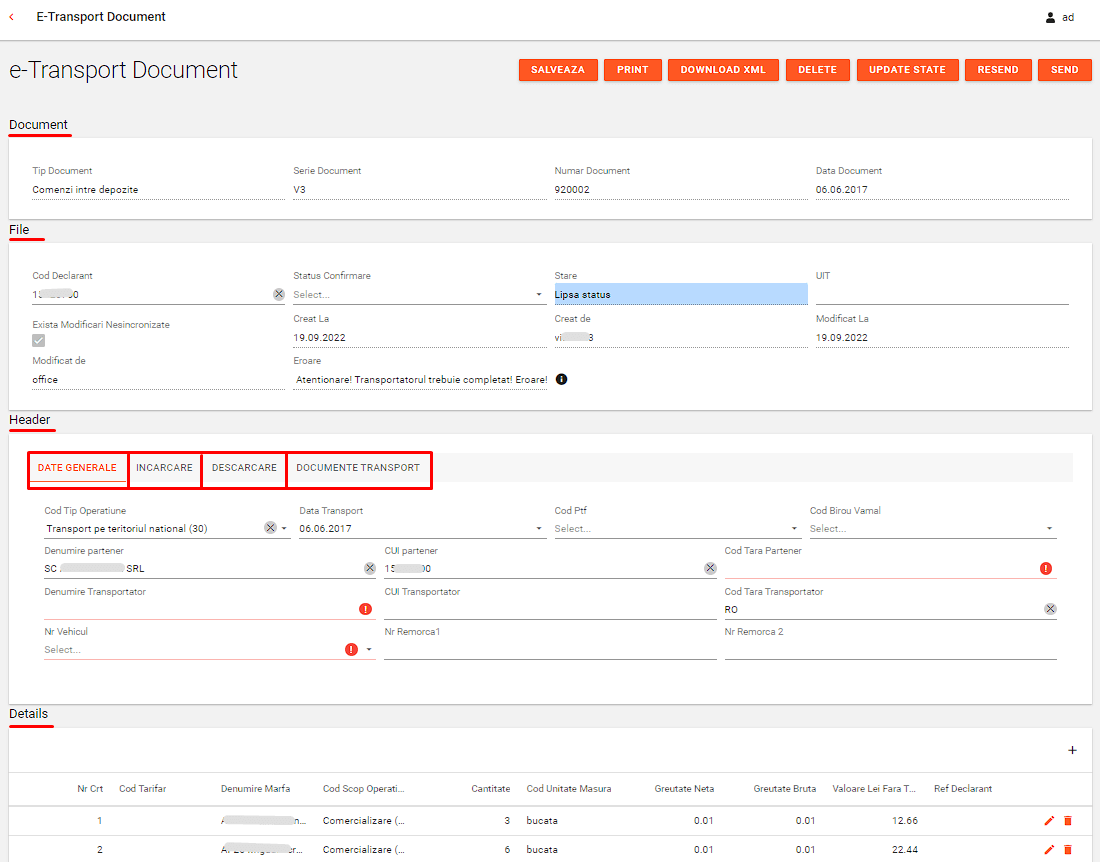This screenshot has height=862, width=1100.
Task: Click CUI Transportator input field
Action: point(550,609)
